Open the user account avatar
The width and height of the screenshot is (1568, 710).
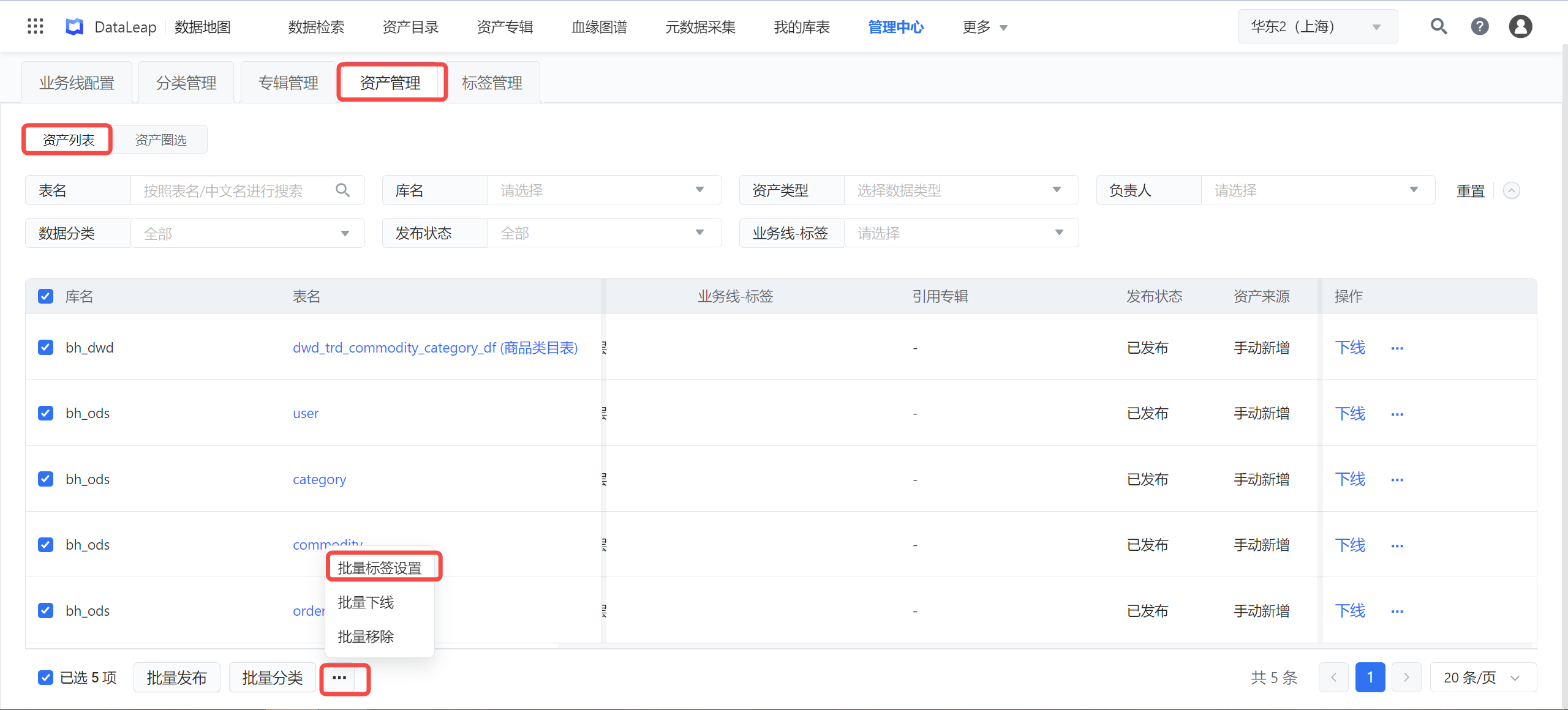[x=1520, y=26]
